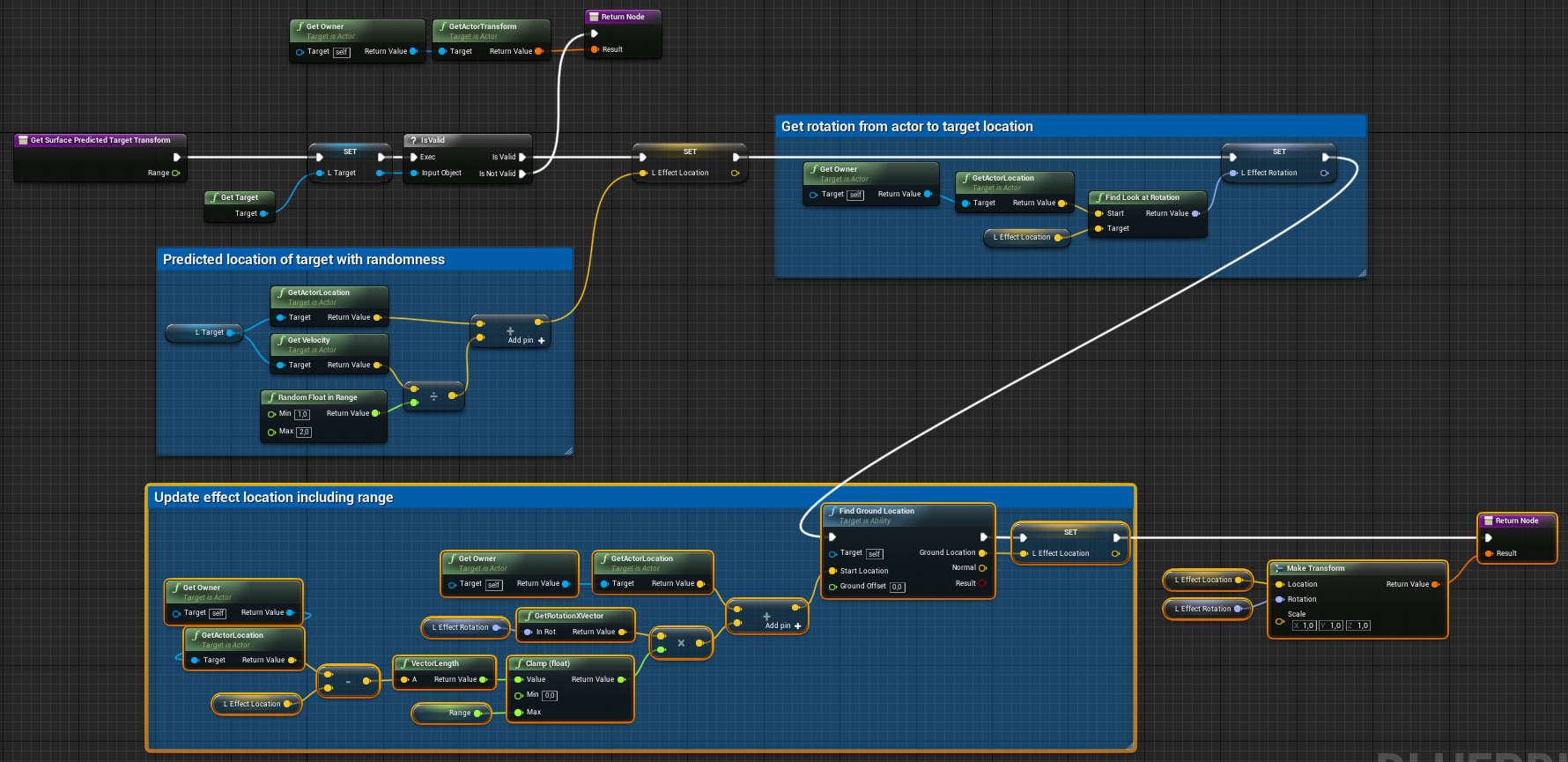Click the Find Ground Location function icon
Image resolution: width=1568 pixels, height=762 pixels.
pos(832,511)
